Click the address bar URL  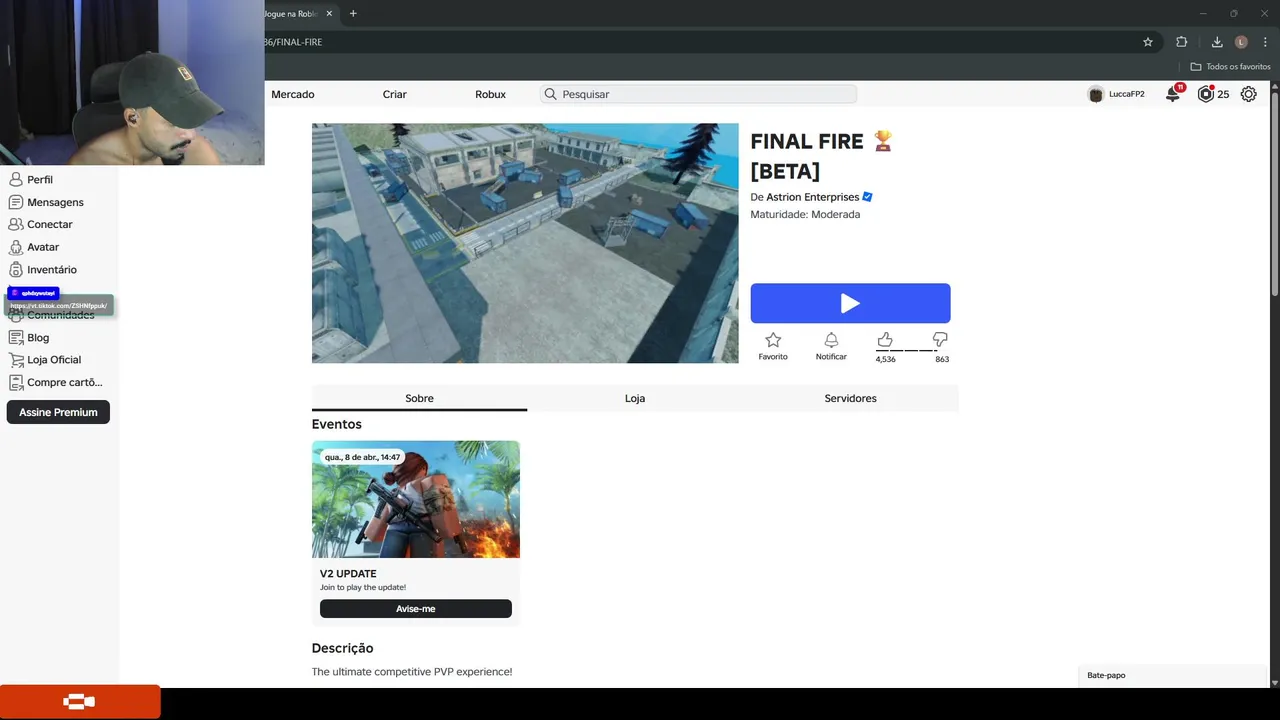point(294,42)
